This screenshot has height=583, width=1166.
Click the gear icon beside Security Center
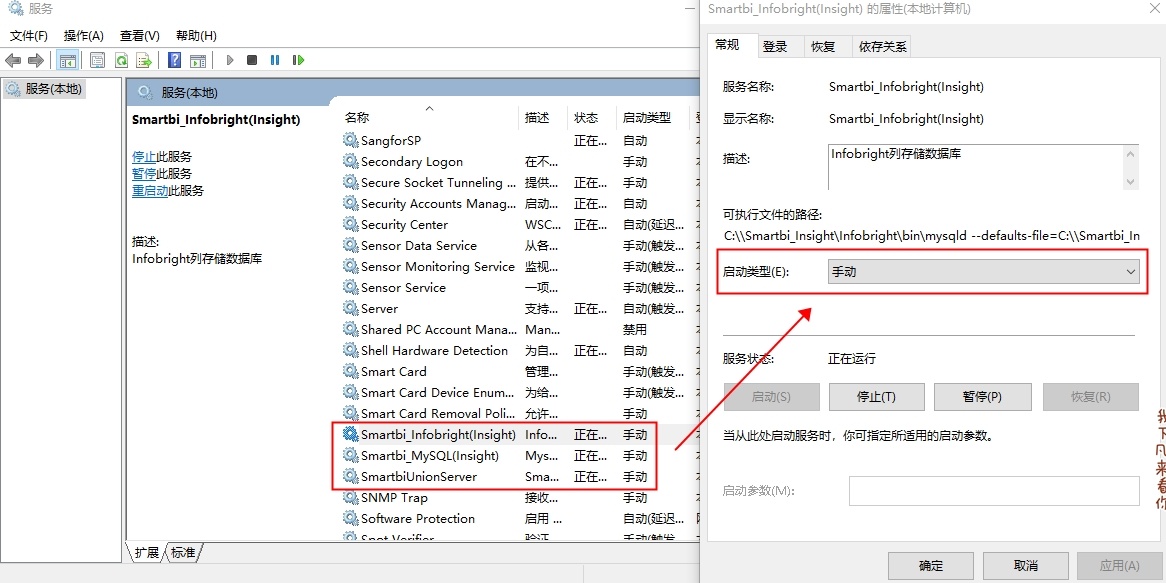click(350, 224)
